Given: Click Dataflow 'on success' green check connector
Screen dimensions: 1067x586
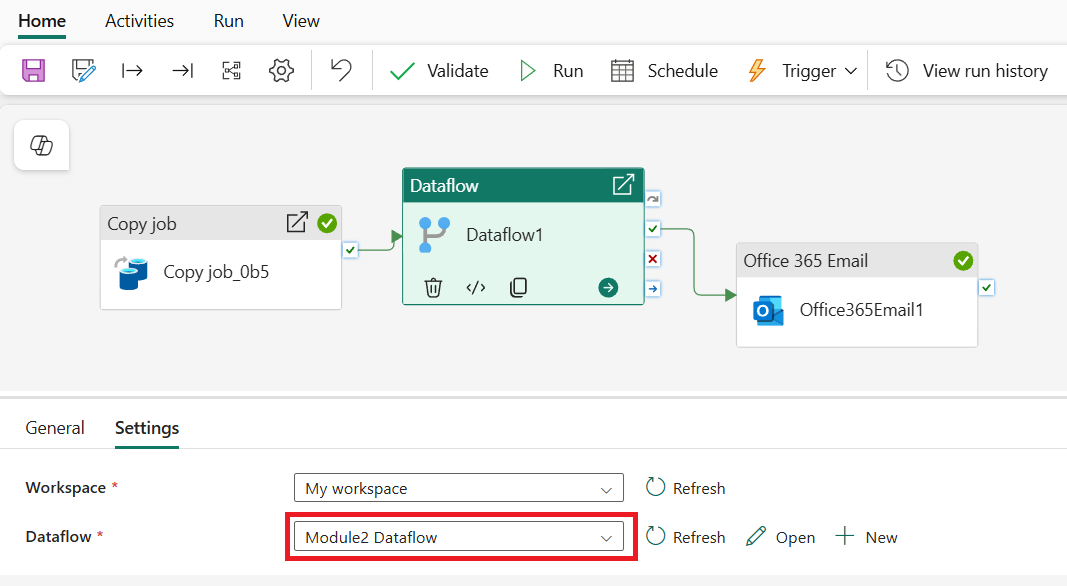Looking at the screenshot, I should 653,229.
